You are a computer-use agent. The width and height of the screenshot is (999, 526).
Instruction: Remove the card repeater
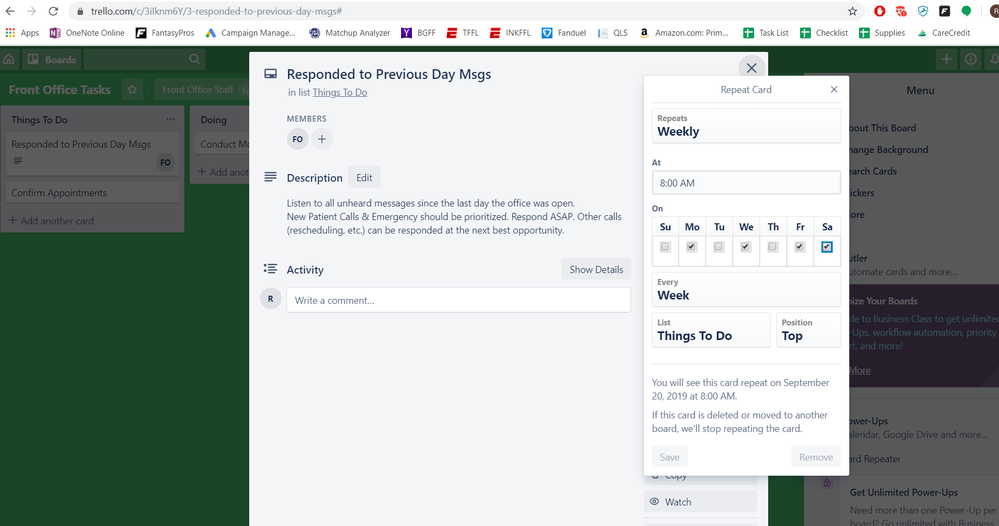tap(816, 457)
